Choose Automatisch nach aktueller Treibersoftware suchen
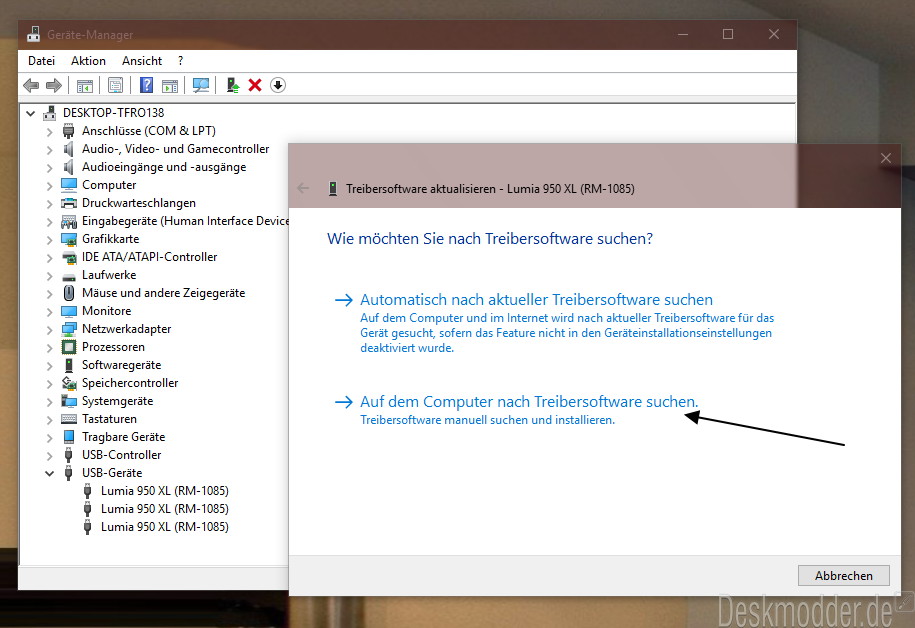 point(536,299)
